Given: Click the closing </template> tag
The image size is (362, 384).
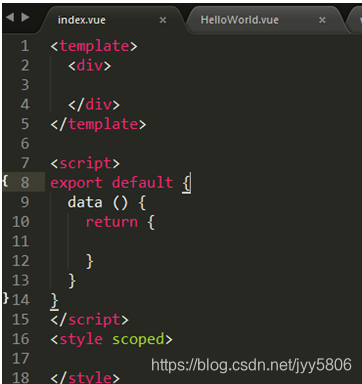Looking at the screenshot, I should (98, 124).
